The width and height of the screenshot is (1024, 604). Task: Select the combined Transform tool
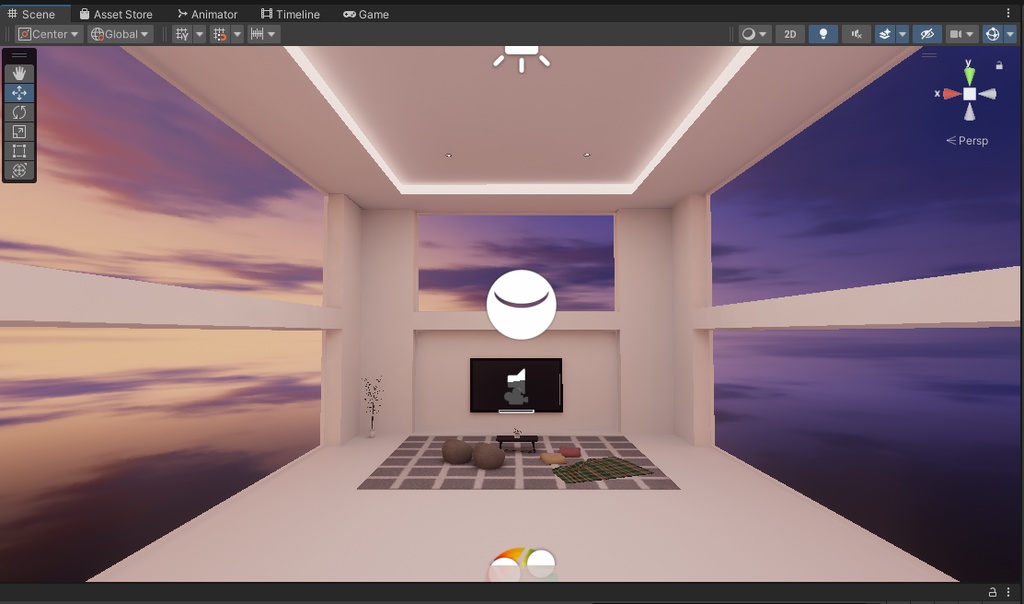18,171
